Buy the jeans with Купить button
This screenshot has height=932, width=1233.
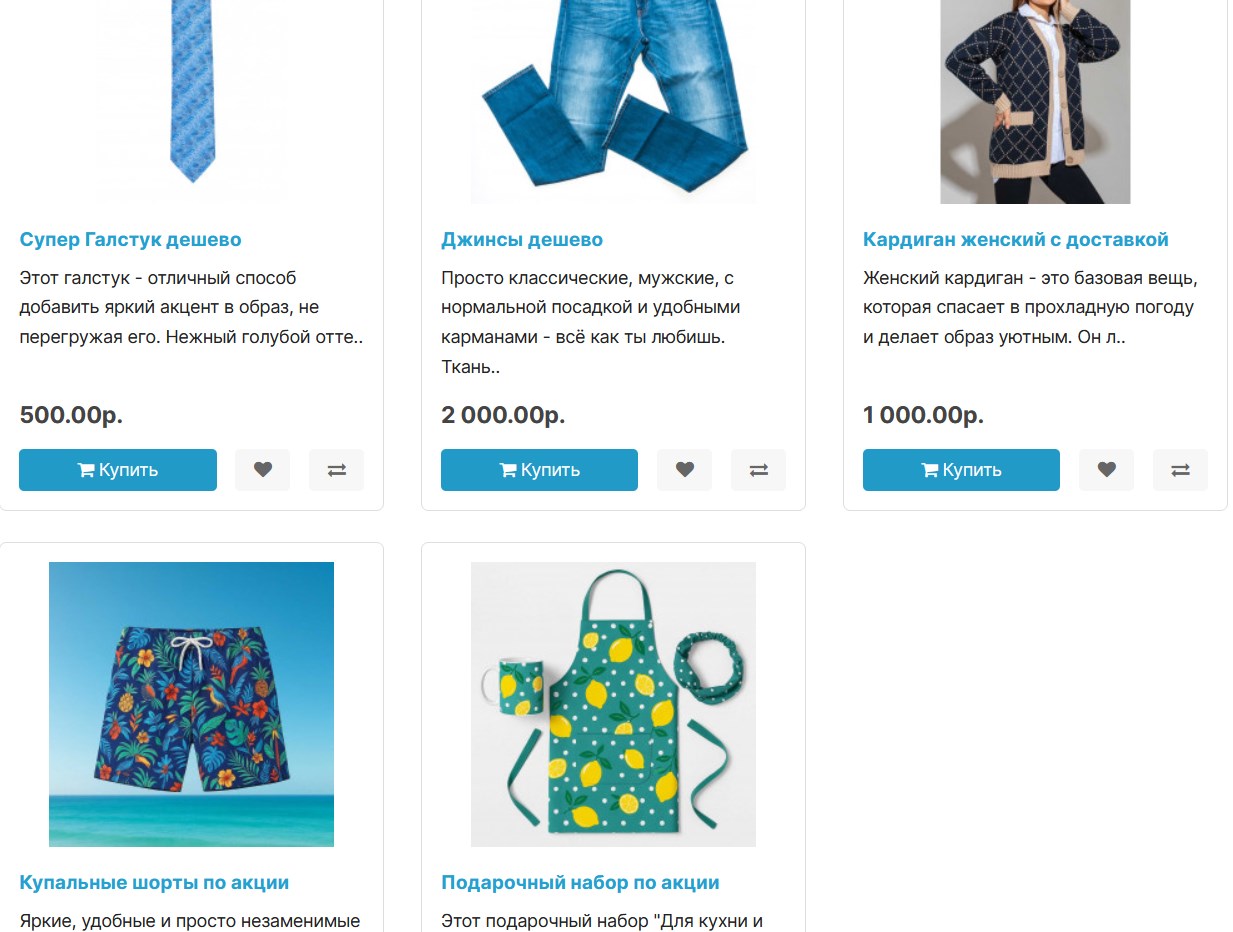click(539, 470)
